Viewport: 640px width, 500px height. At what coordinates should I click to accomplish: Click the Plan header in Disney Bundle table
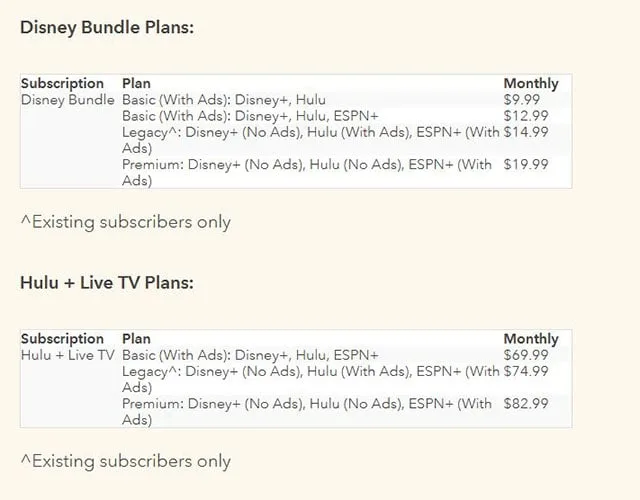point(136,83)
